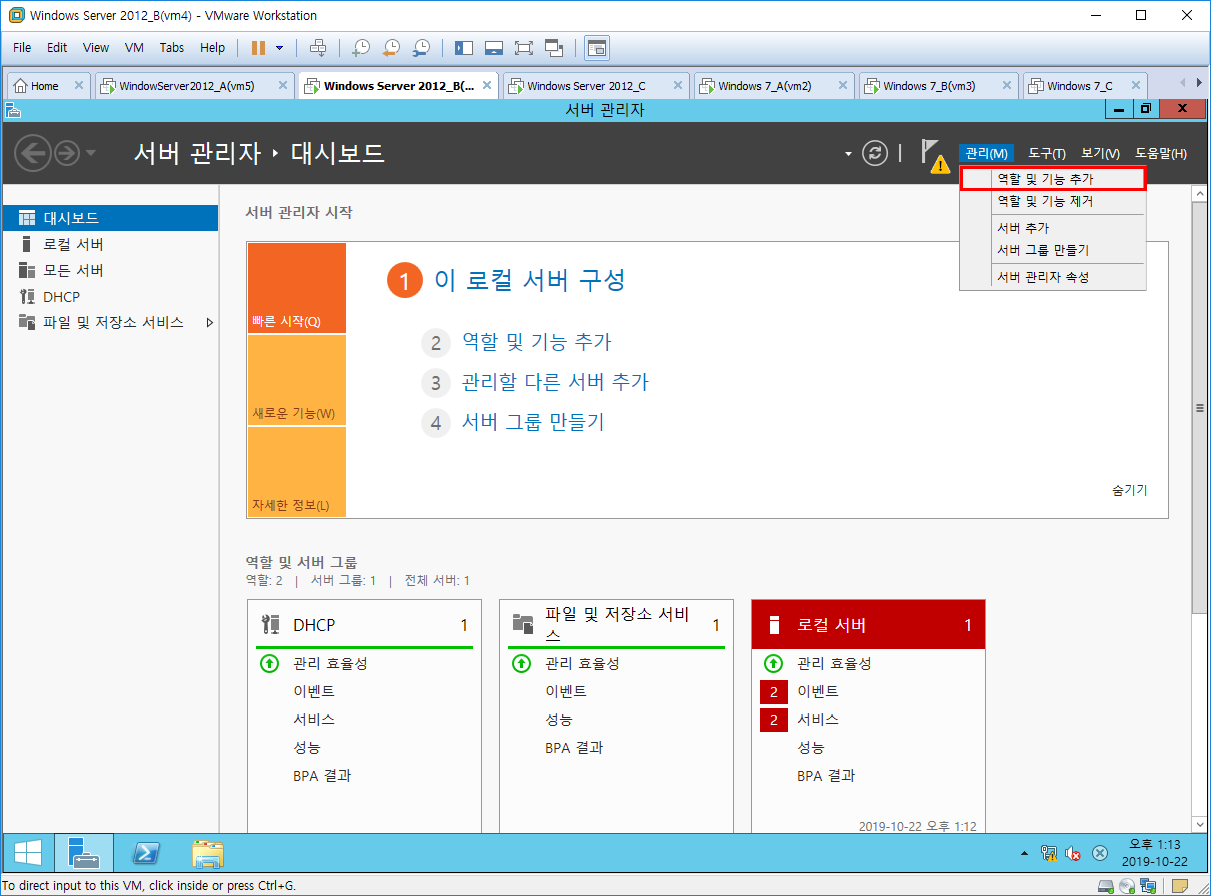
Task: Select 서버 추가 from the menu
Action: 1052,228
